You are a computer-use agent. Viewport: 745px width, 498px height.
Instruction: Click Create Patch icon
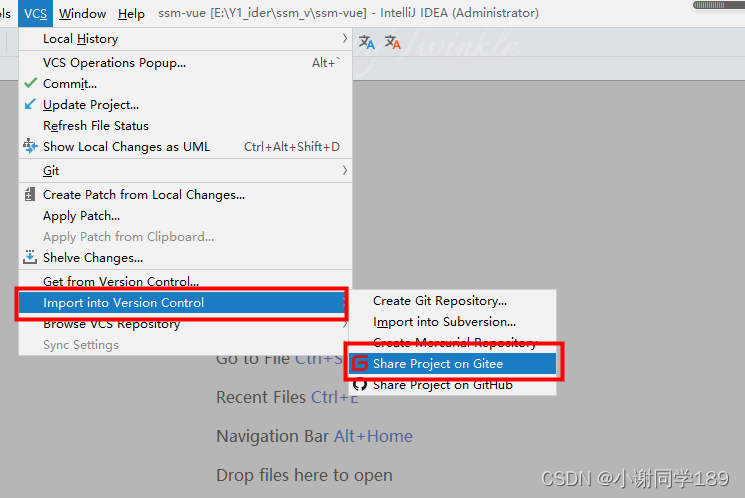point(29,194)
